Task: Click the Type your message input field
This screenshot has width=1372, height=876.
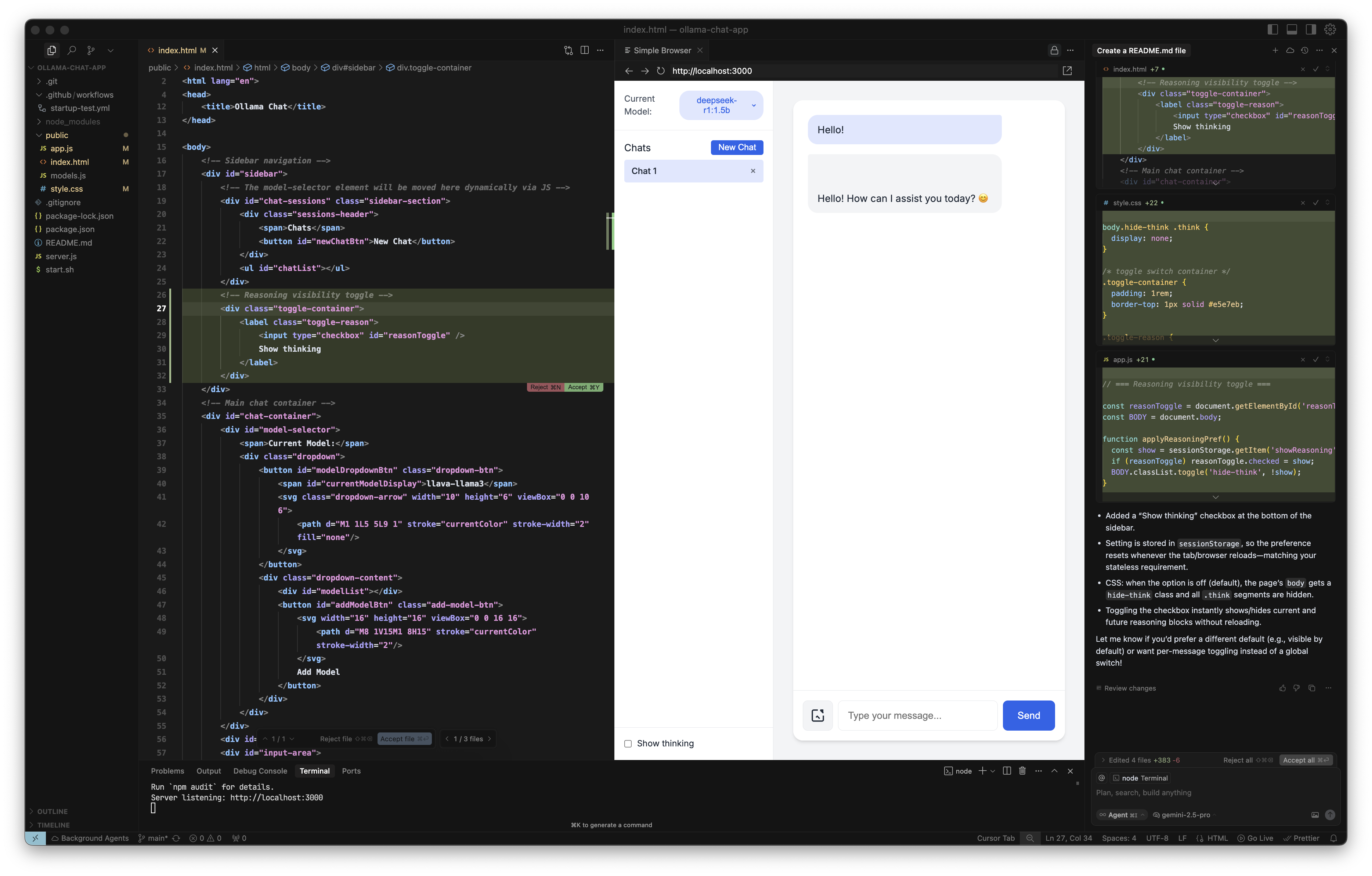Action: pyautogui.click(x=917, y=716)
